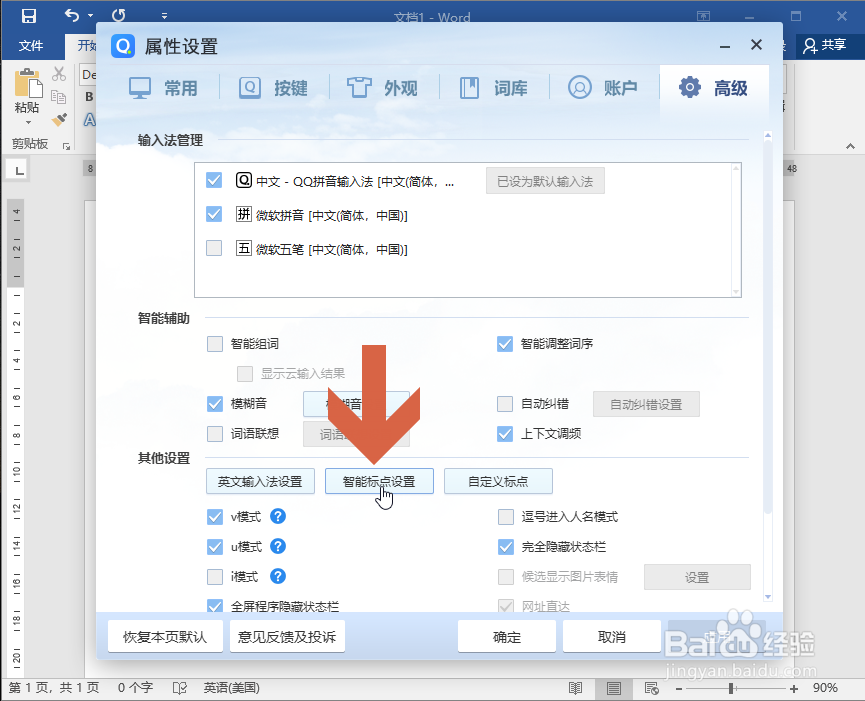Screen dimensions: 865x701
Task: Click the 粘贴 paste icon in Word
Action: coord(28,83)
